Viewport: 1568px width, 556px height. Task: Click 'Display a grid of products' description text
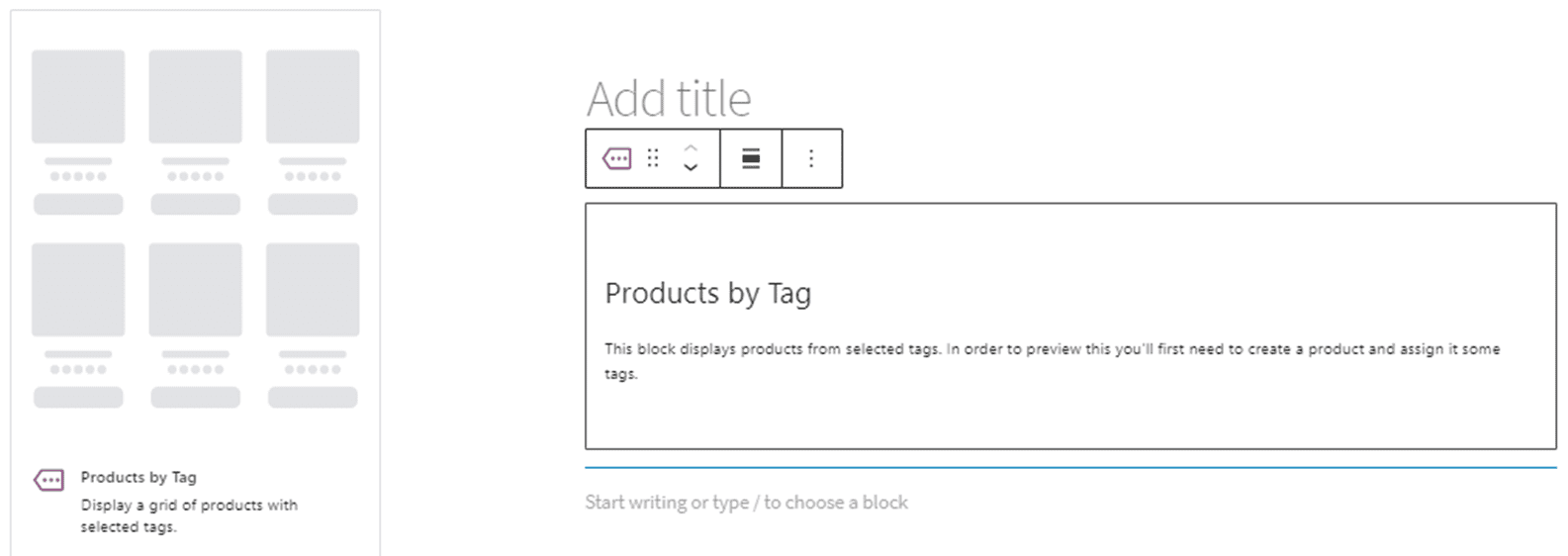[x=188, y=506]
